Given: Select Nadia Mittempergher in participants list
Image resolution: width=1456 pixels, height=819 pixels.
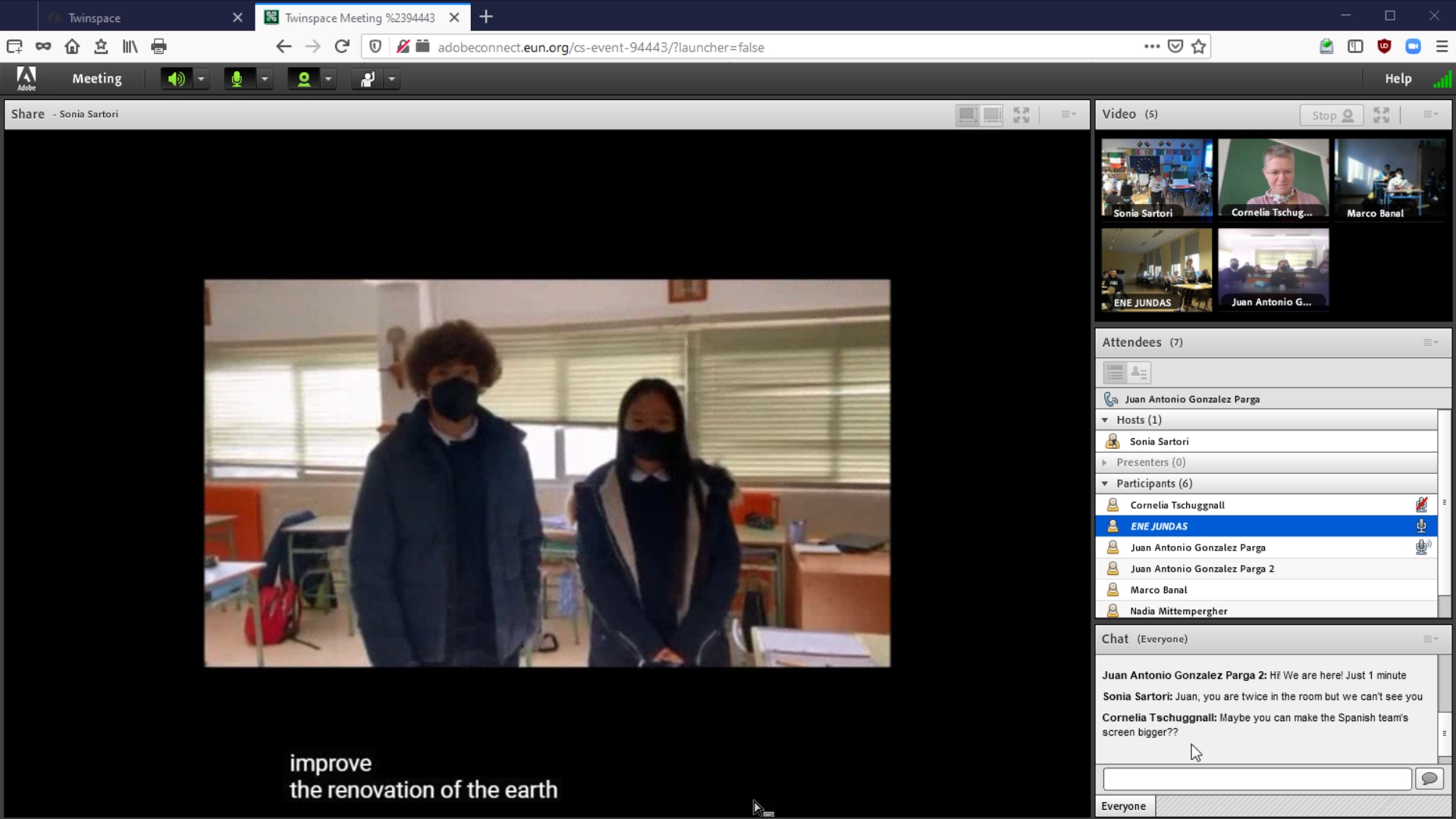Looking at the screenshot, I should tap(1266, 610).
